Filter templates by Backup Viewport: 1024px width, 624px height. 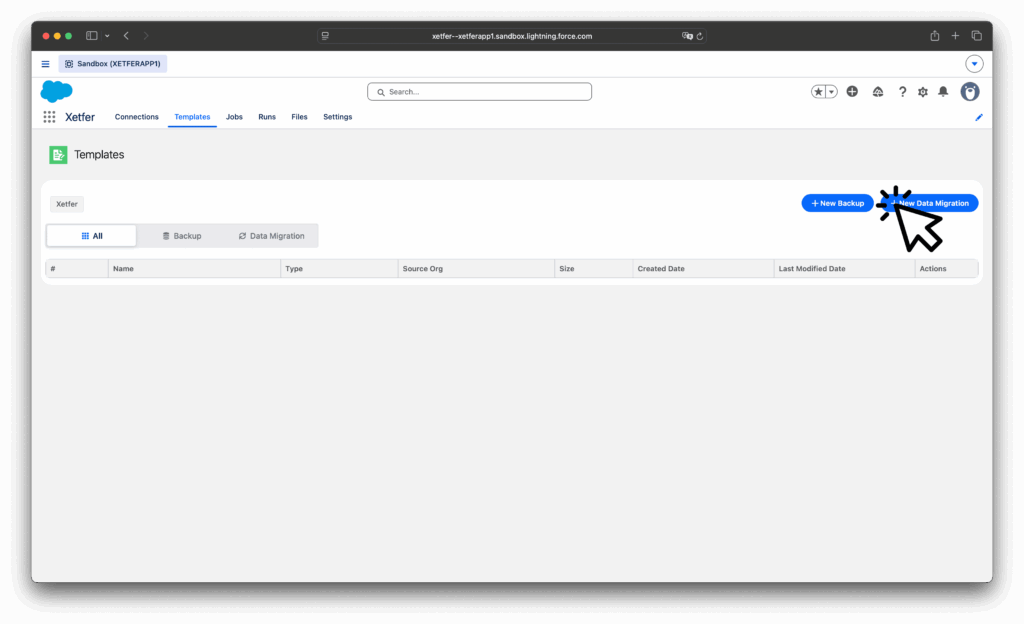click(x=182, y=236)
